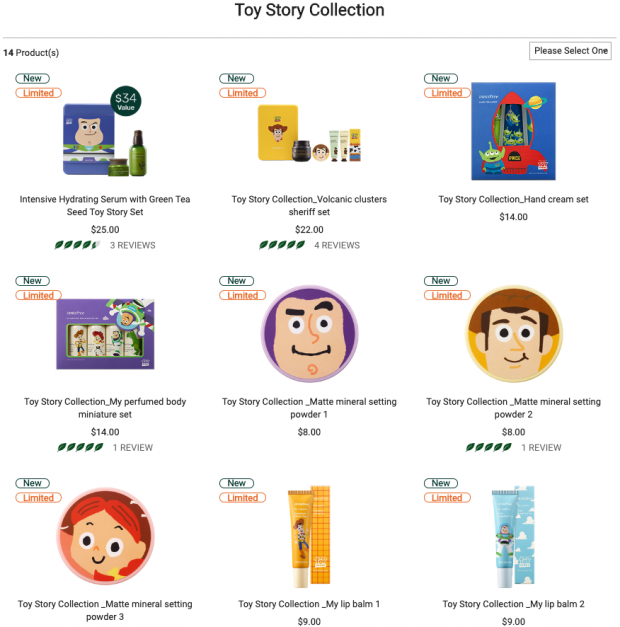
Task: Click leaf rating icons for sheriff set
Action: coord(282,245)
